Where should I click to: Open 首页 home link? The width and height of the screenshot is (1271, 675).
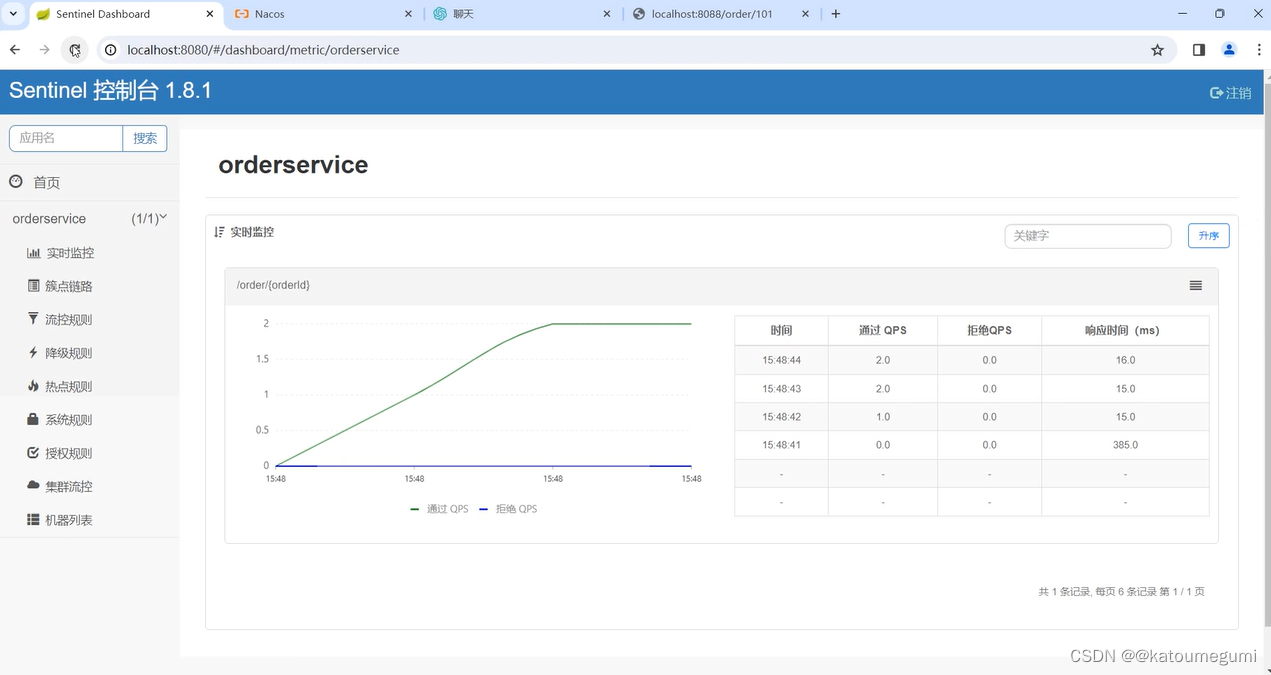point(47,183)
